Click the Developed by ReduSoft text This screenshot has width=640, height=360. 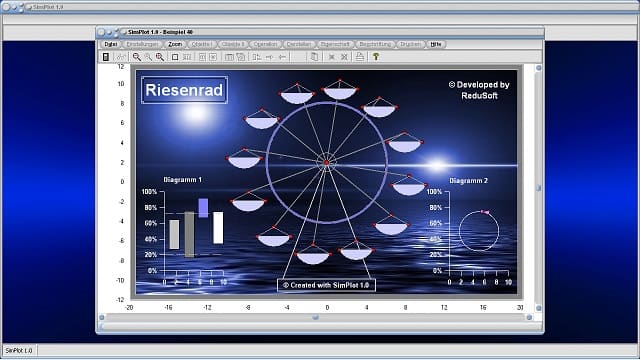[x=479, y=90]
